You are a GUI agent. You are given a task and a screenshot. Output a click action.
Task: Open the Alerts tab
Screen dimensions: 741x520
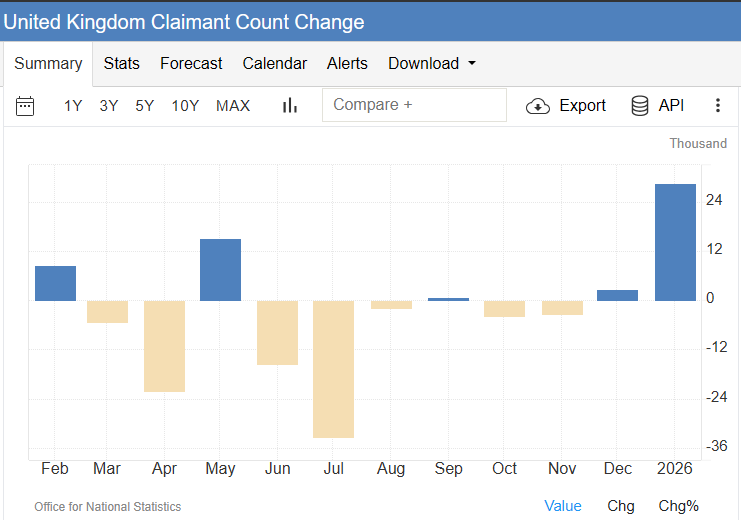pos(347,63)
